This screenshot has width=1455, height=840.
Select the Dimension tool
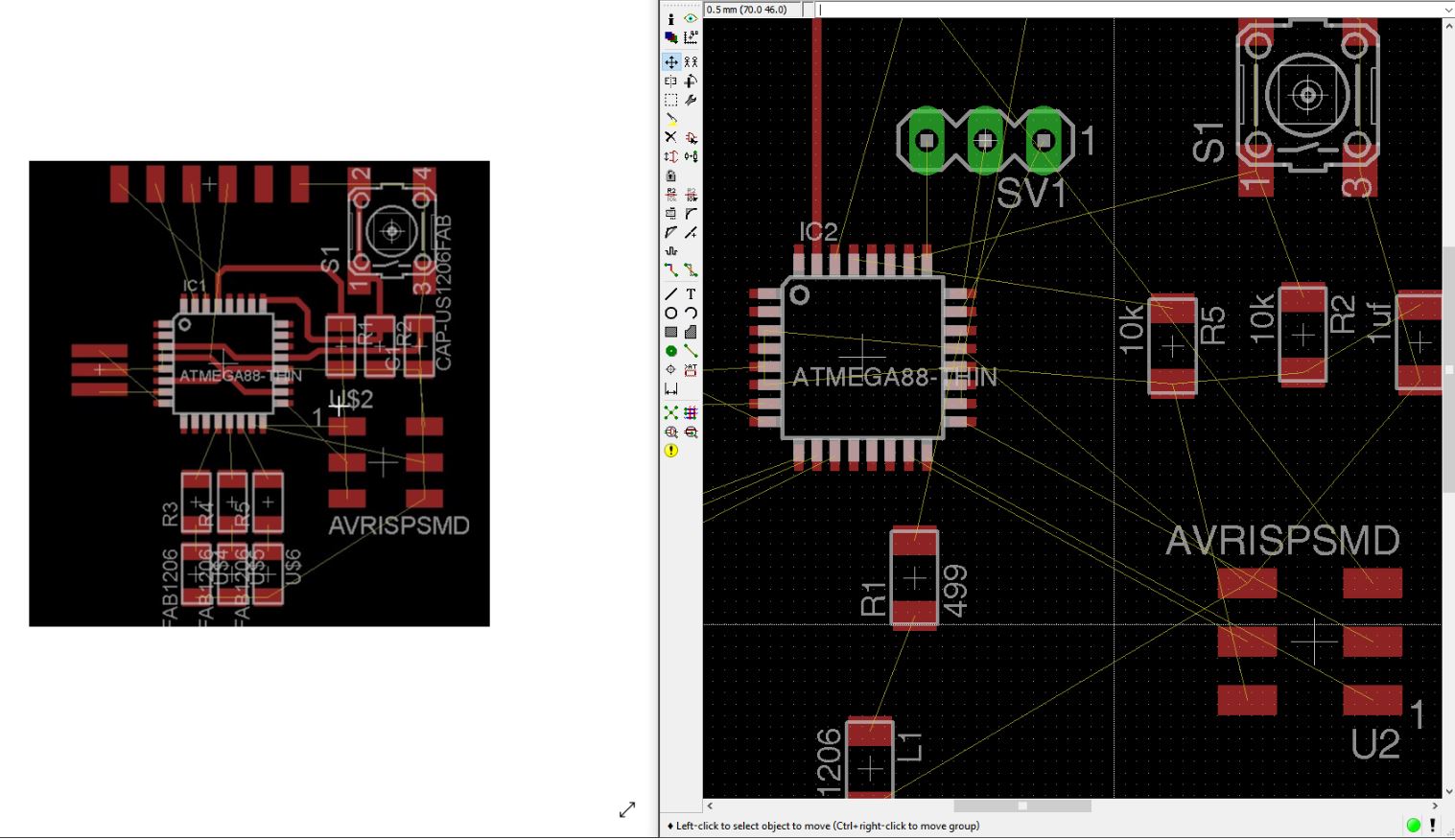pos(670,388)
